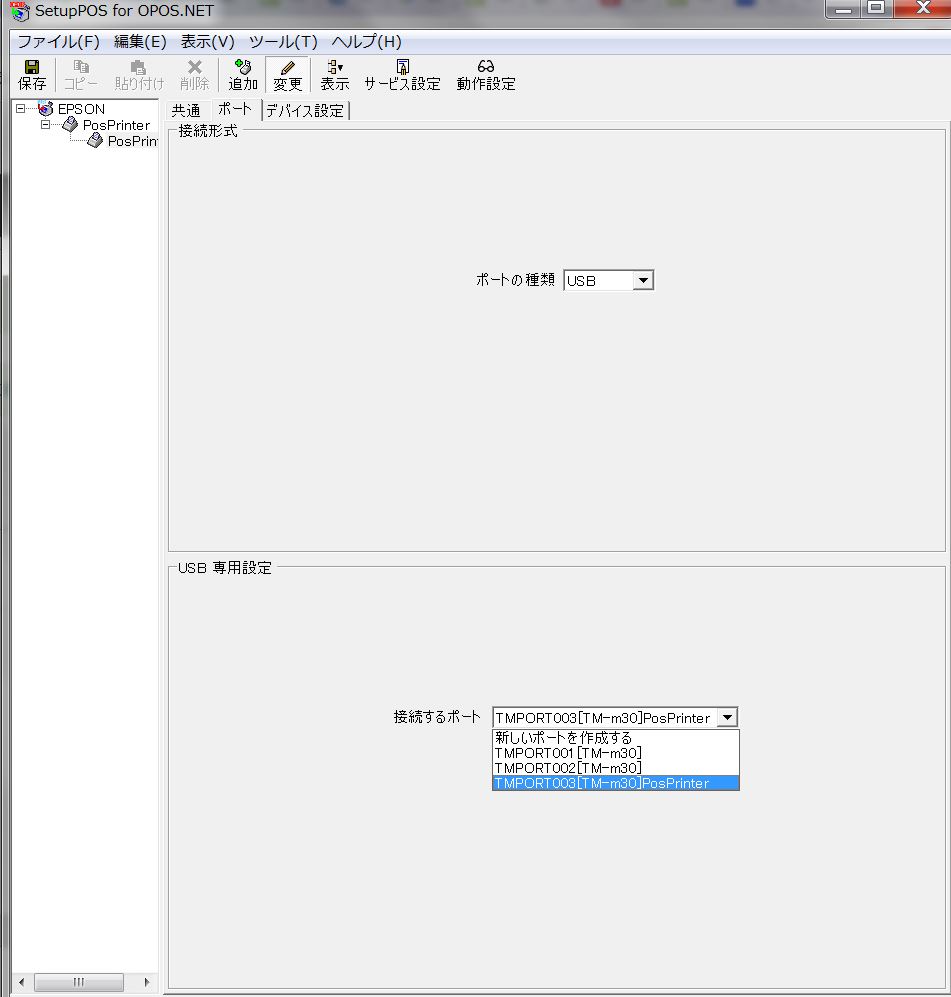This screenshot has width=951, height=997.
Task: Click the EPSON root node icon
Action: click(x=46, y=108)
